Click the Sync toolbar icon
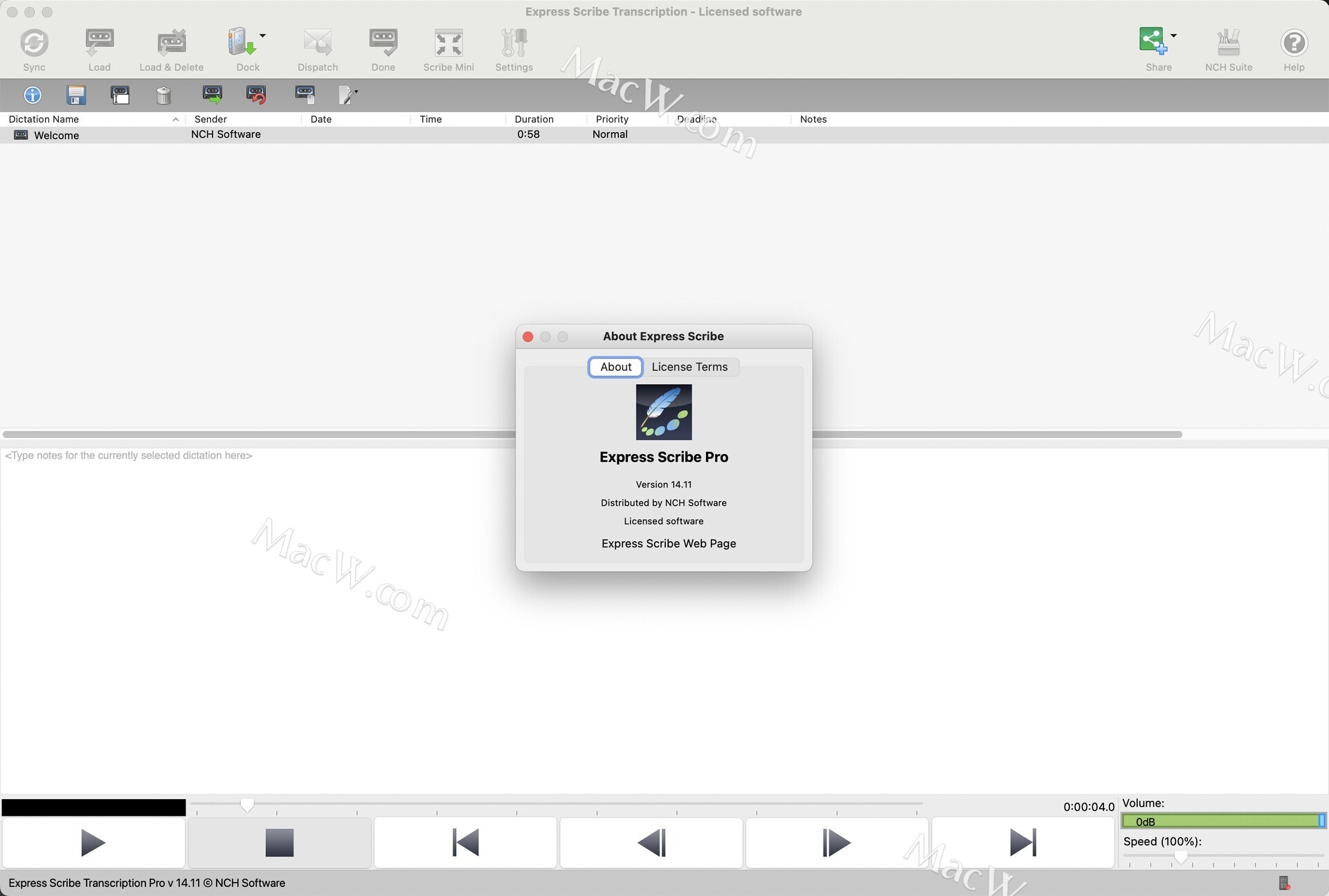This screenshot has height=896, width=1329. tap(34, 44)
